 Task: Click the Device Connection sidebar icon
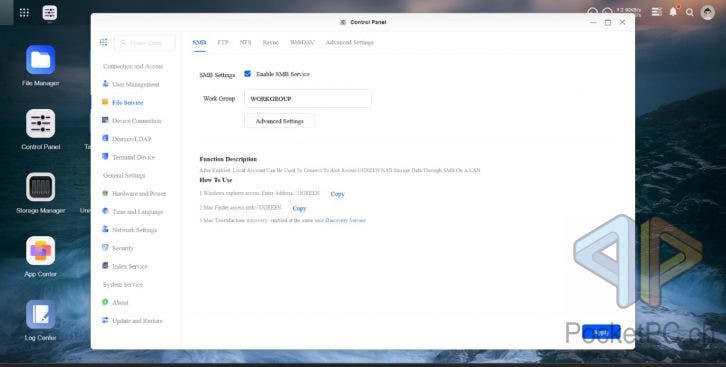tap(105, 120)
